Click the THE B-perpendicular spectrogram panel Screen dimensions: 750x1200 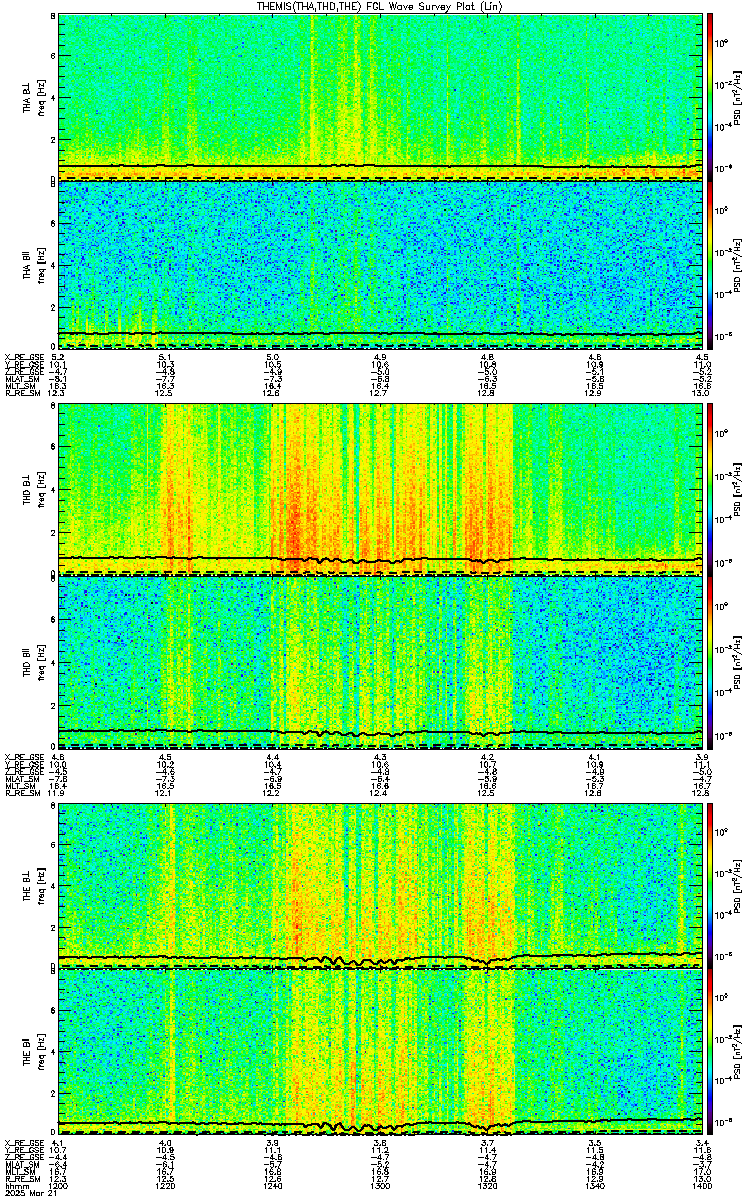[381, 884]
